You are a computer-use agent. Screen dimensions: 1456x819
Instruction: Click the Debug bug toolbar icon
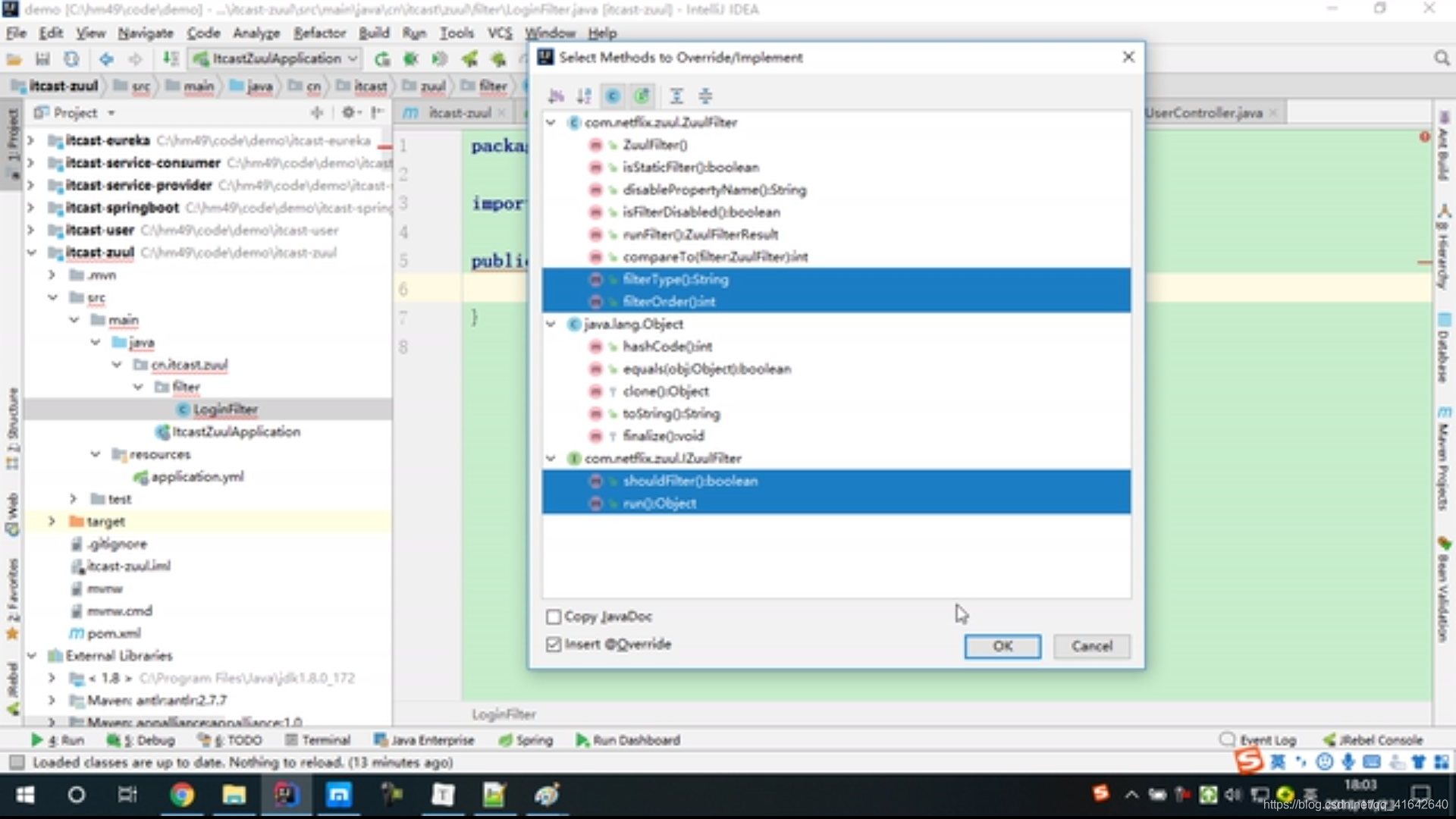click(x=410, y=59)
